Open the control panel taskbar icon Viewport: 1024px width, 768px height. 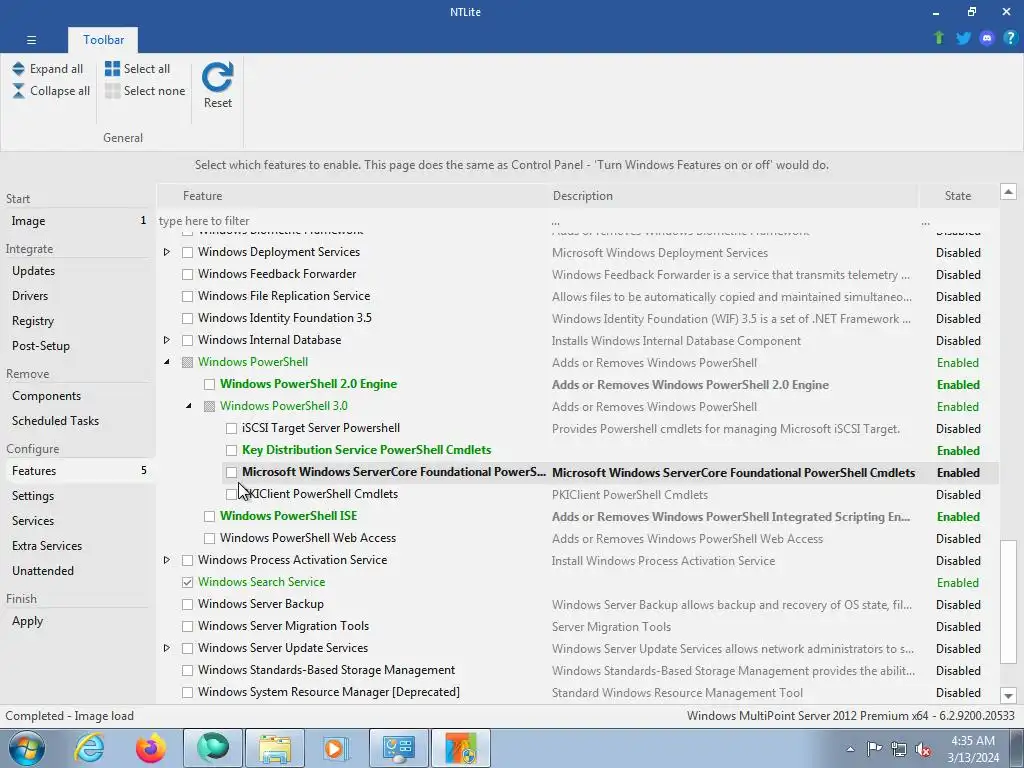[399, 748]
